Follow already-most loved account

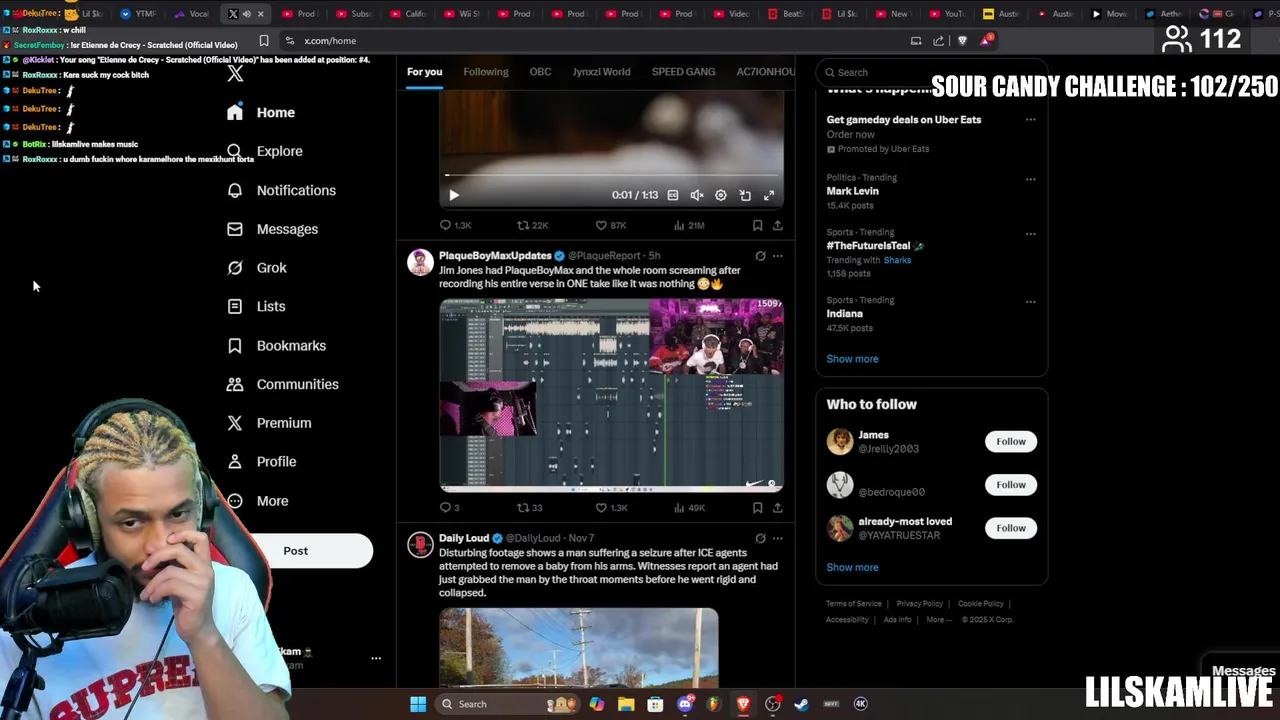coord(1011,528)
